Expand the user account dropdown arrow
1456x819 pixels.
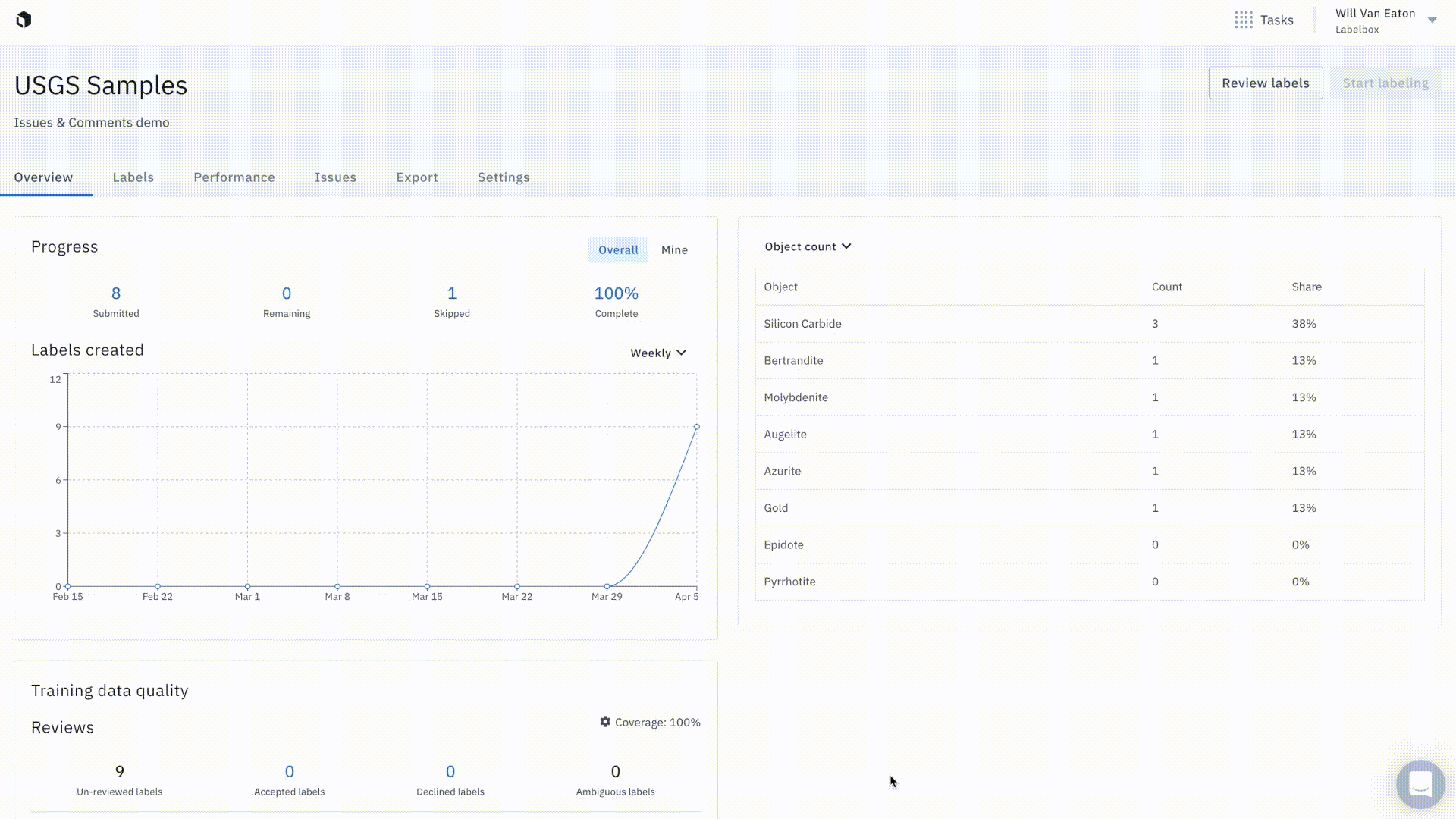pos(1432,20)
